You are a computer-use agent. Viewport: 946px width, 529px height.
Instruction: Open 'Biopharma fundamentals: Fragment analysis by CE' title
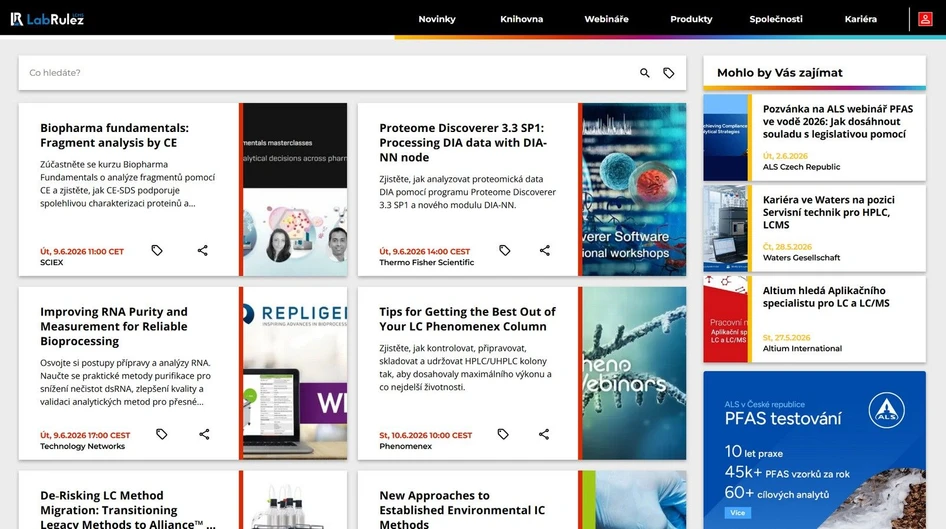(115, 135)
